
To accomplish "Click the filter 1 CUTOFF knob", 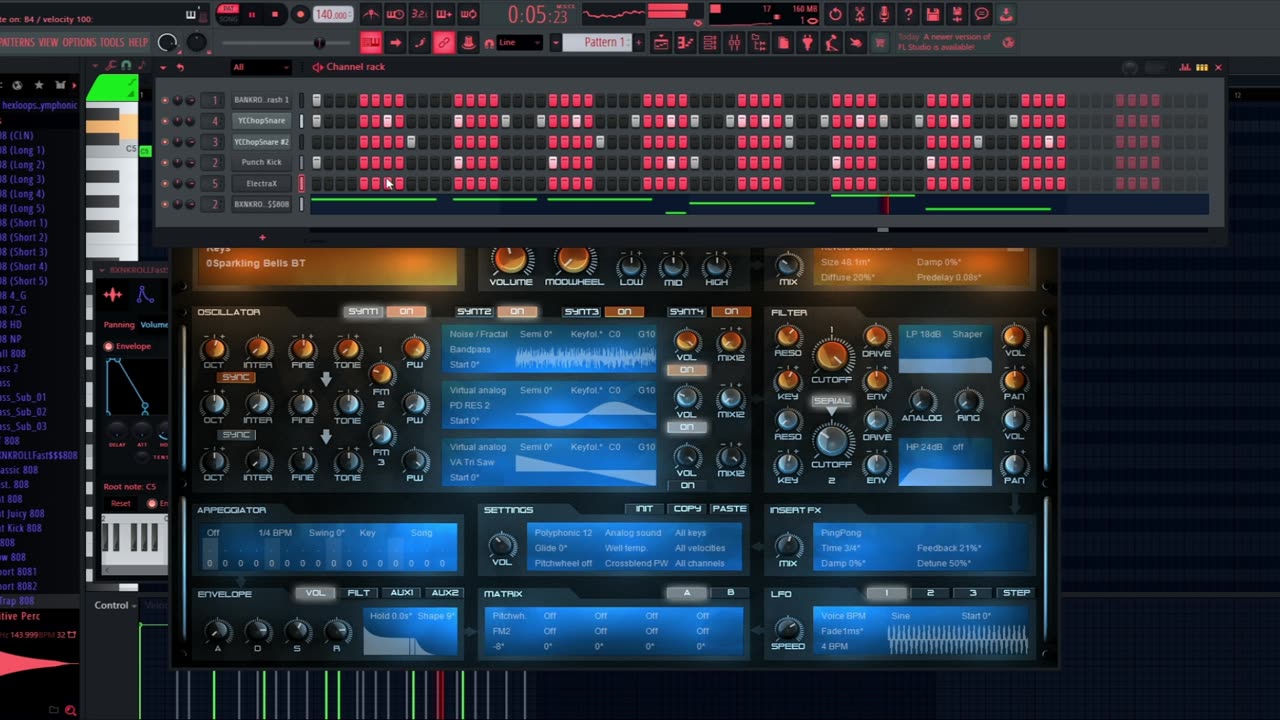I will pyautogui.click(x=831, y=354).
